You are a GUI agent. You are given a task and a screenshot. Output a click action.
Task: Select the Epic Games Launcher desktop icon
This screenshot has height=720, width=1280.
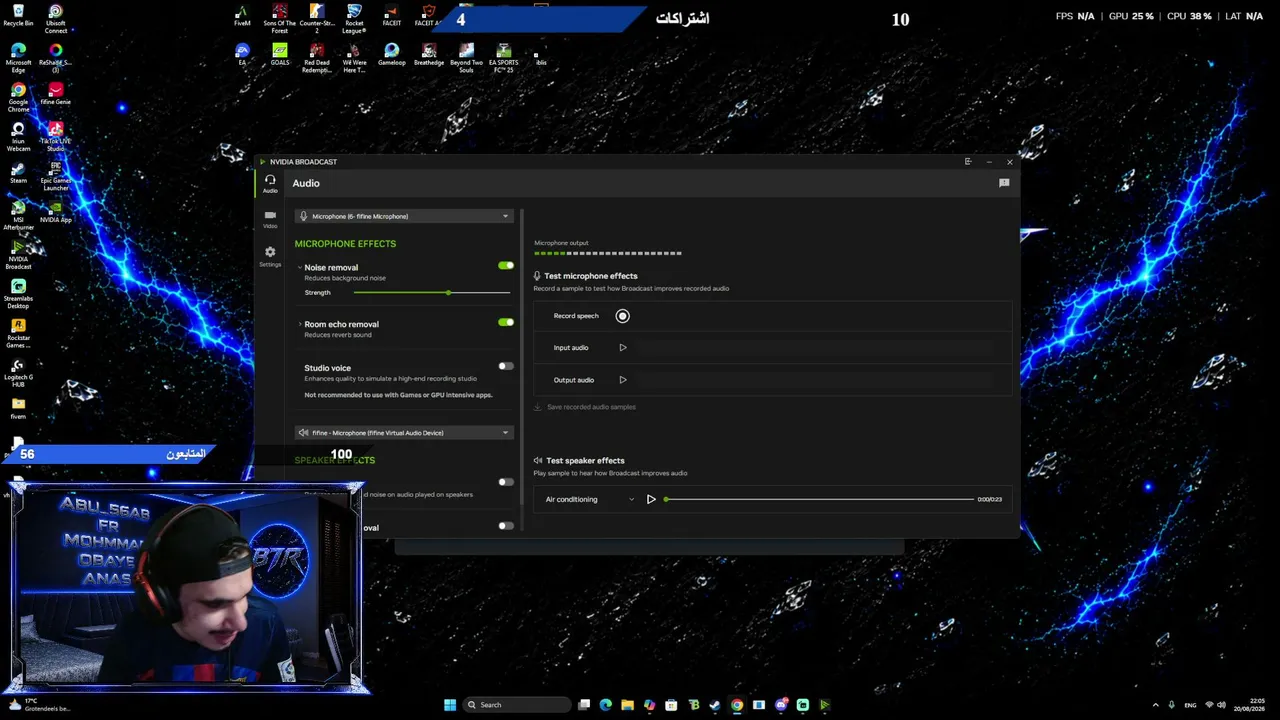pyautogui.click(x=56, y=177)
